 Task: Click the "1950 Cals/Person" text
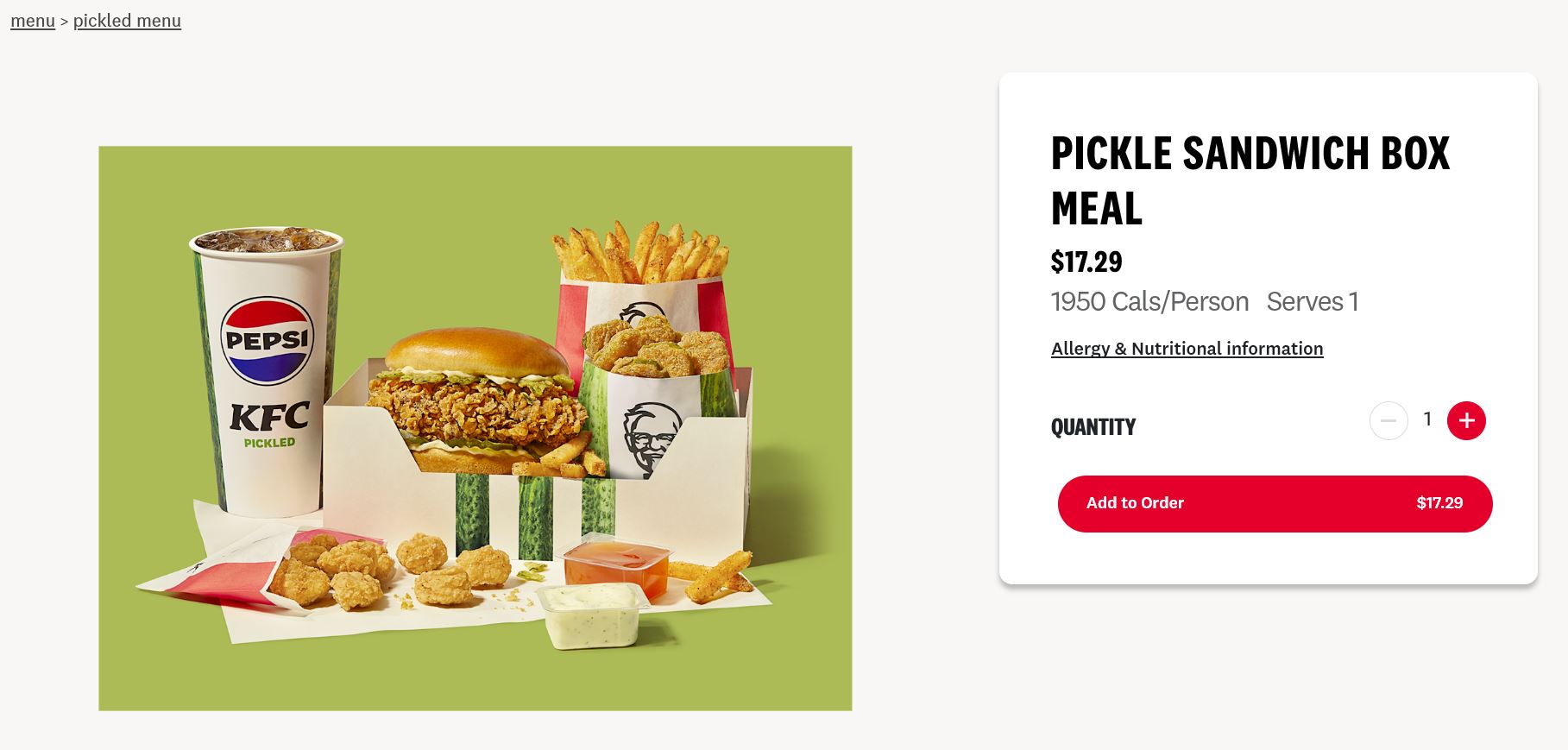tap(1149, 301)
